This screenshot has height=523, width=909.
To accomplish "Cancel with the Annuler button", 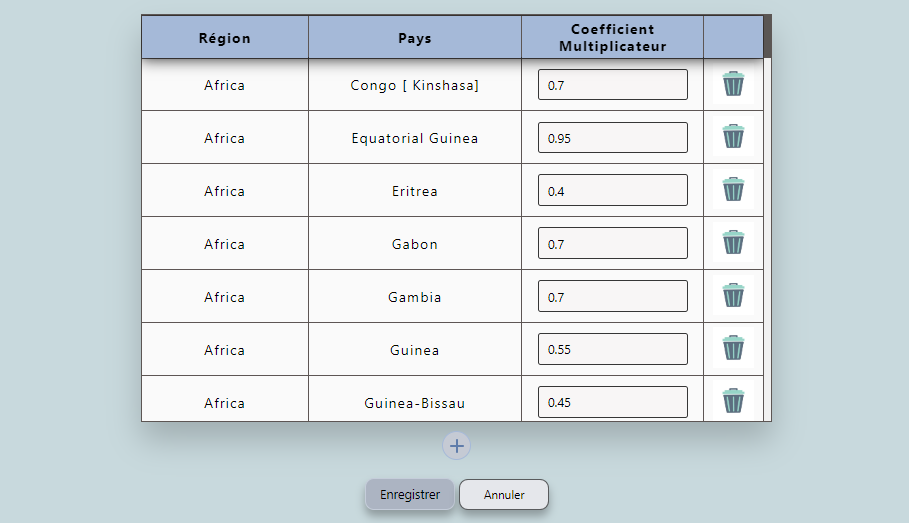I will pos(504,495).
